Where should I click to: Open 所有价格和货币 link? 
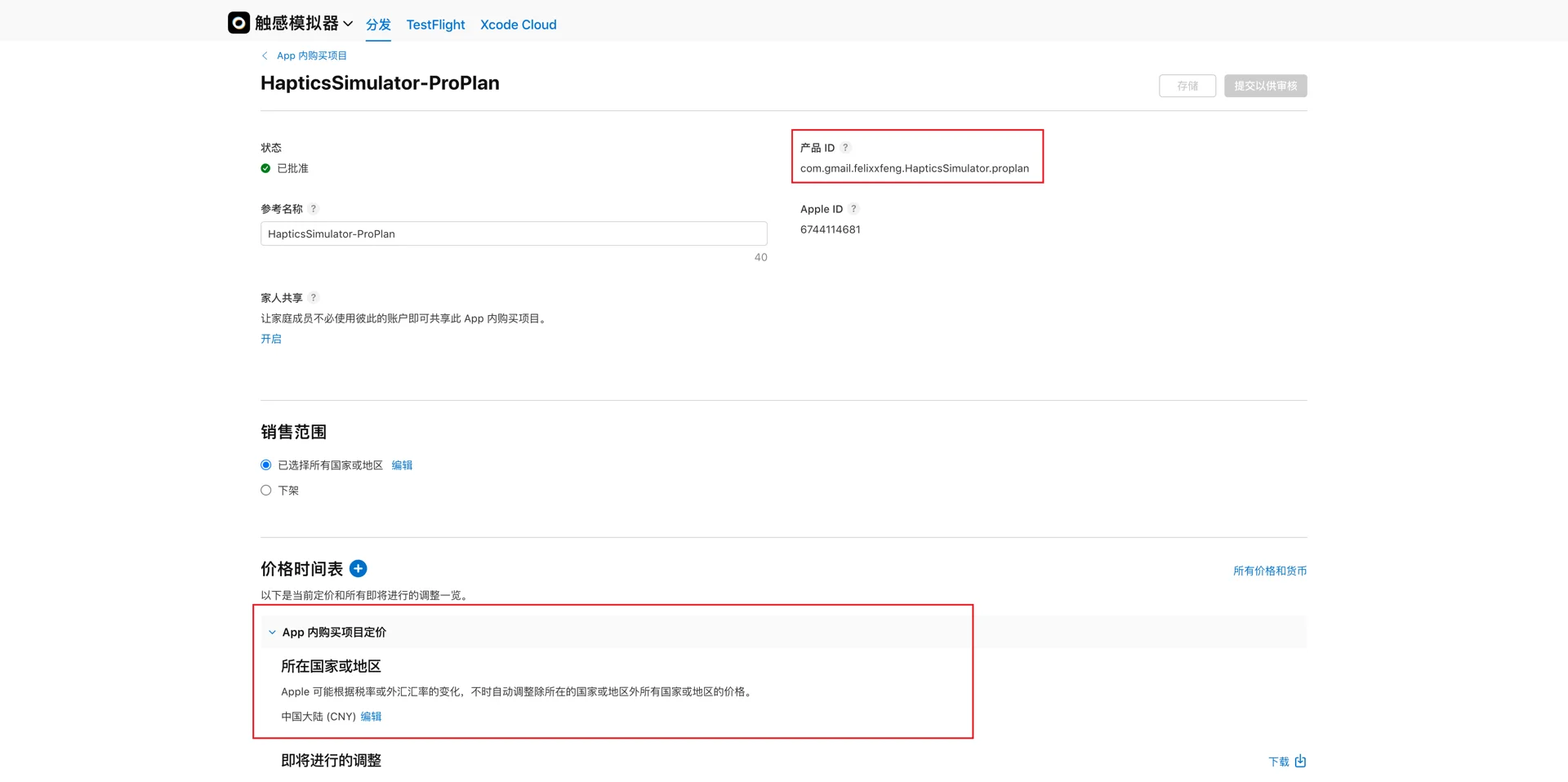pos(1270,571)
